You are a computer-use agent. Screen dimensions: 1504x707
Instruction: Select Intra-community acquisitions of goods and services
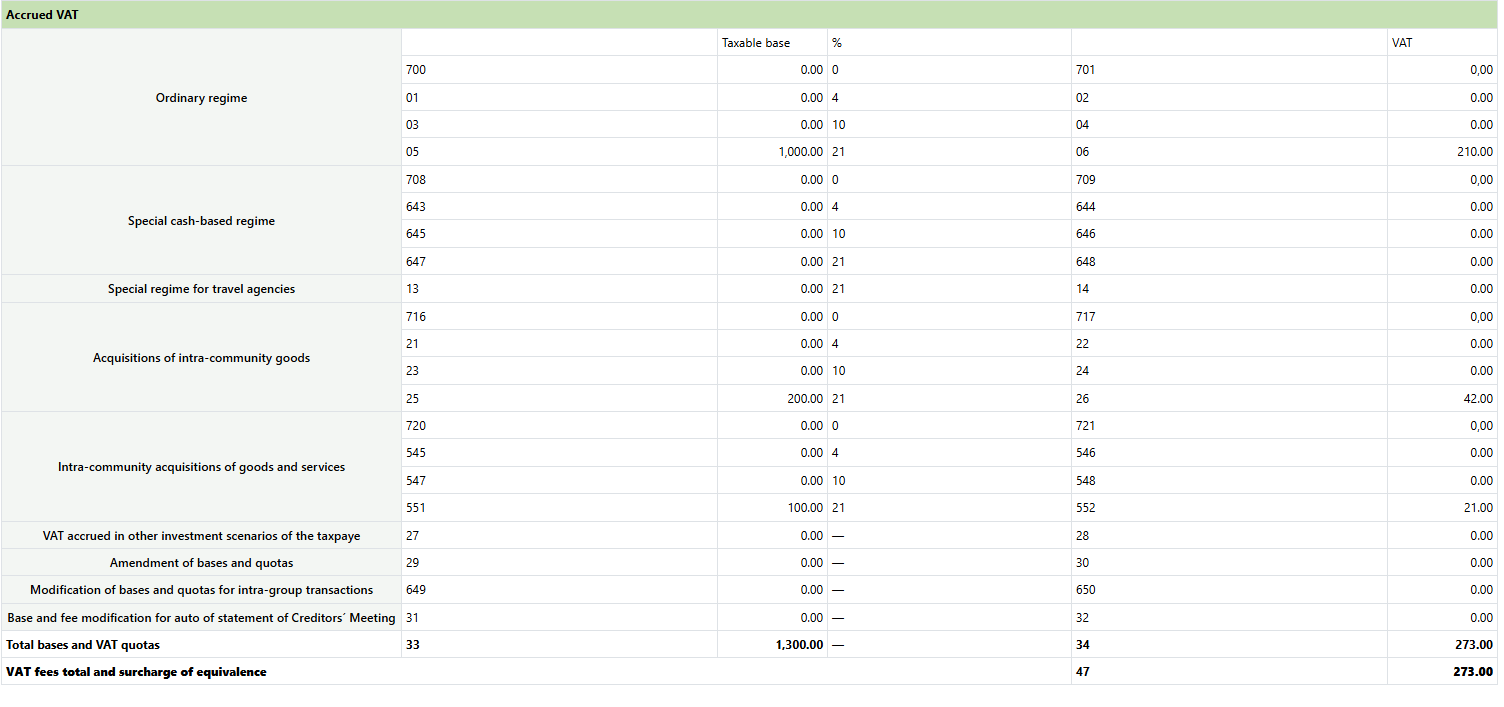[201, 467]
